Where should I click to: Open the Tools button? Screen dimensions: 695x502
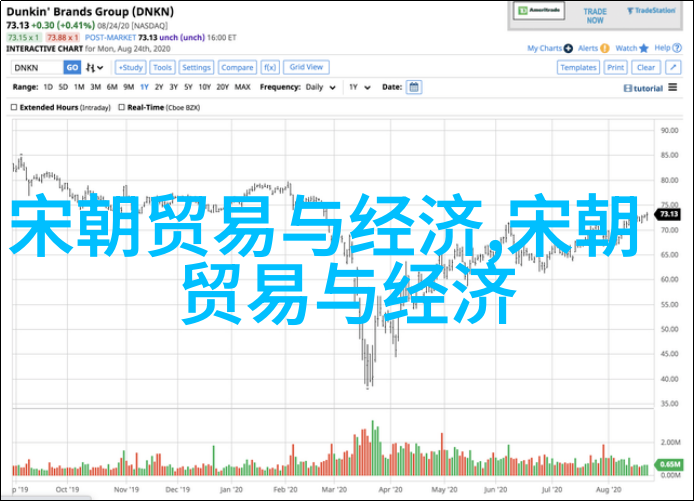coord(162,68)
